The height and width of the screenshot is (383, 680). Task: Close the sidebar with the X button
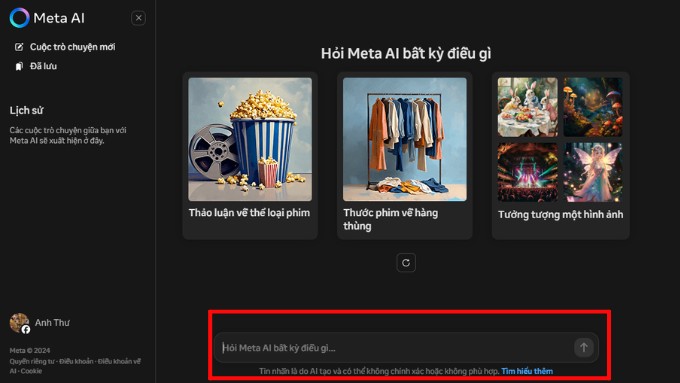[x=138, y=18]
